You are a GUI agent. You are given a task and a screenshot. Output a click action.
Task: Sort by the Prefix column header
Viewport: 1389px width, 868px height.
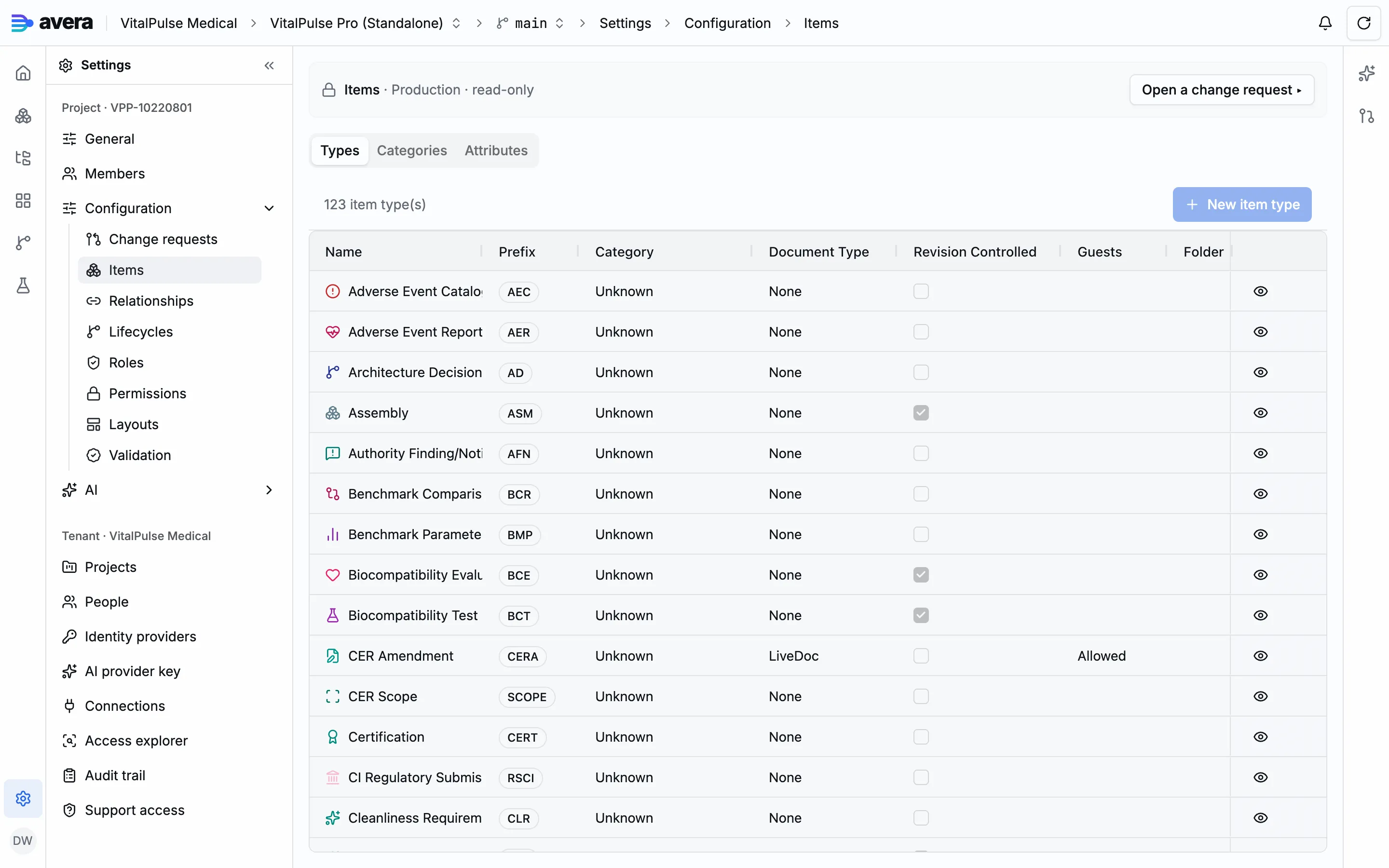click(x=517, y=251)
